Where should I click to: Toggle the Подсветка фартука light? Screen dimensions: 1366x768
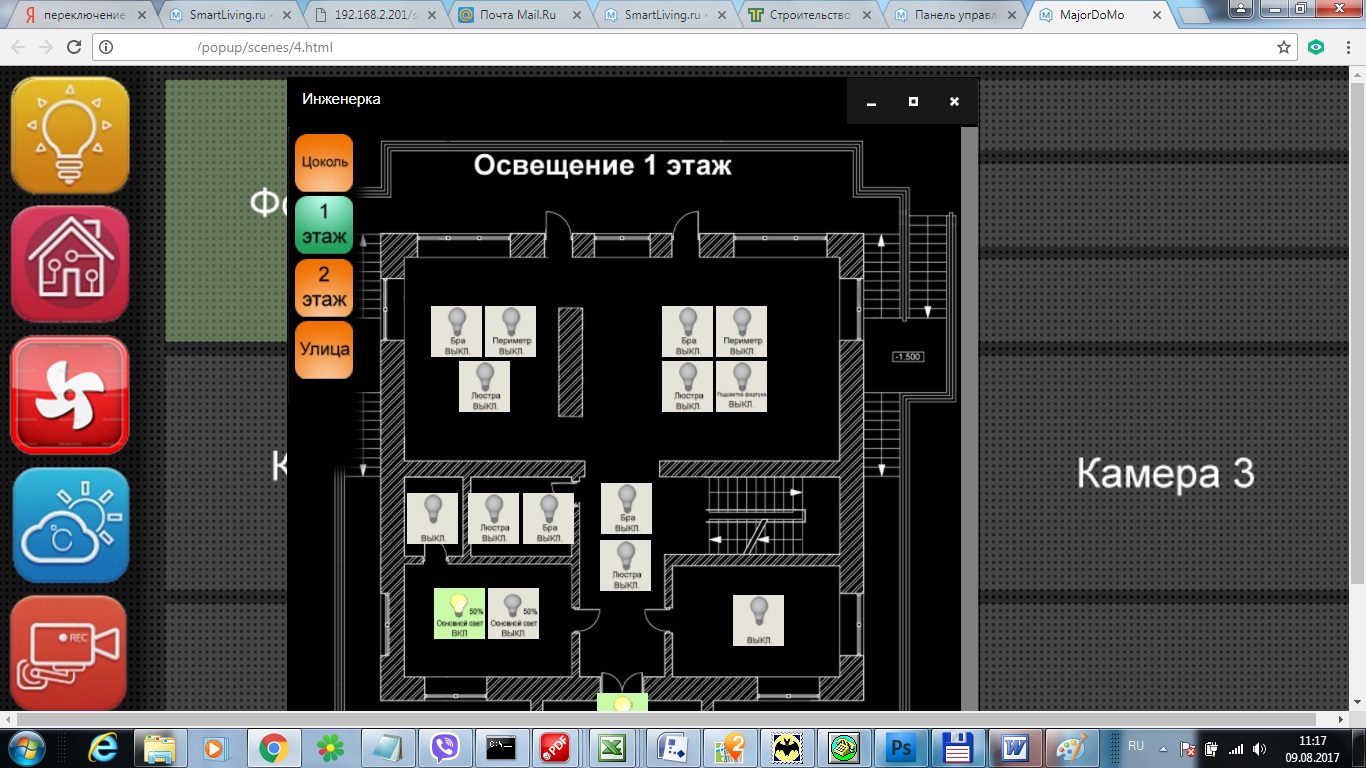[x=742, y=386]
